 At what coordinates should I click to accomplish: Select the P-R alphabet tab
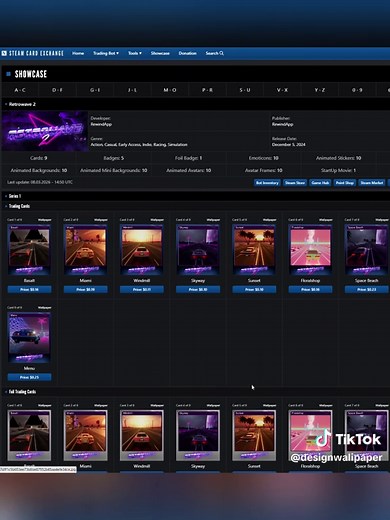[207, 90]
